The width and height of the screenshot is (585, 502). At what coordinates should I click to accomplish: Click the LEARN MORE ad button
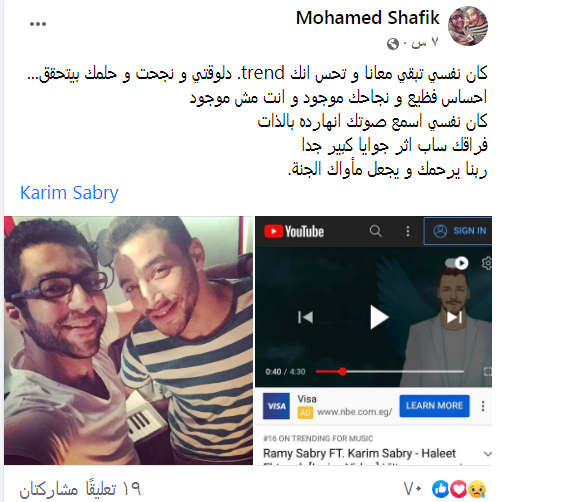click(x=434, y=406)
